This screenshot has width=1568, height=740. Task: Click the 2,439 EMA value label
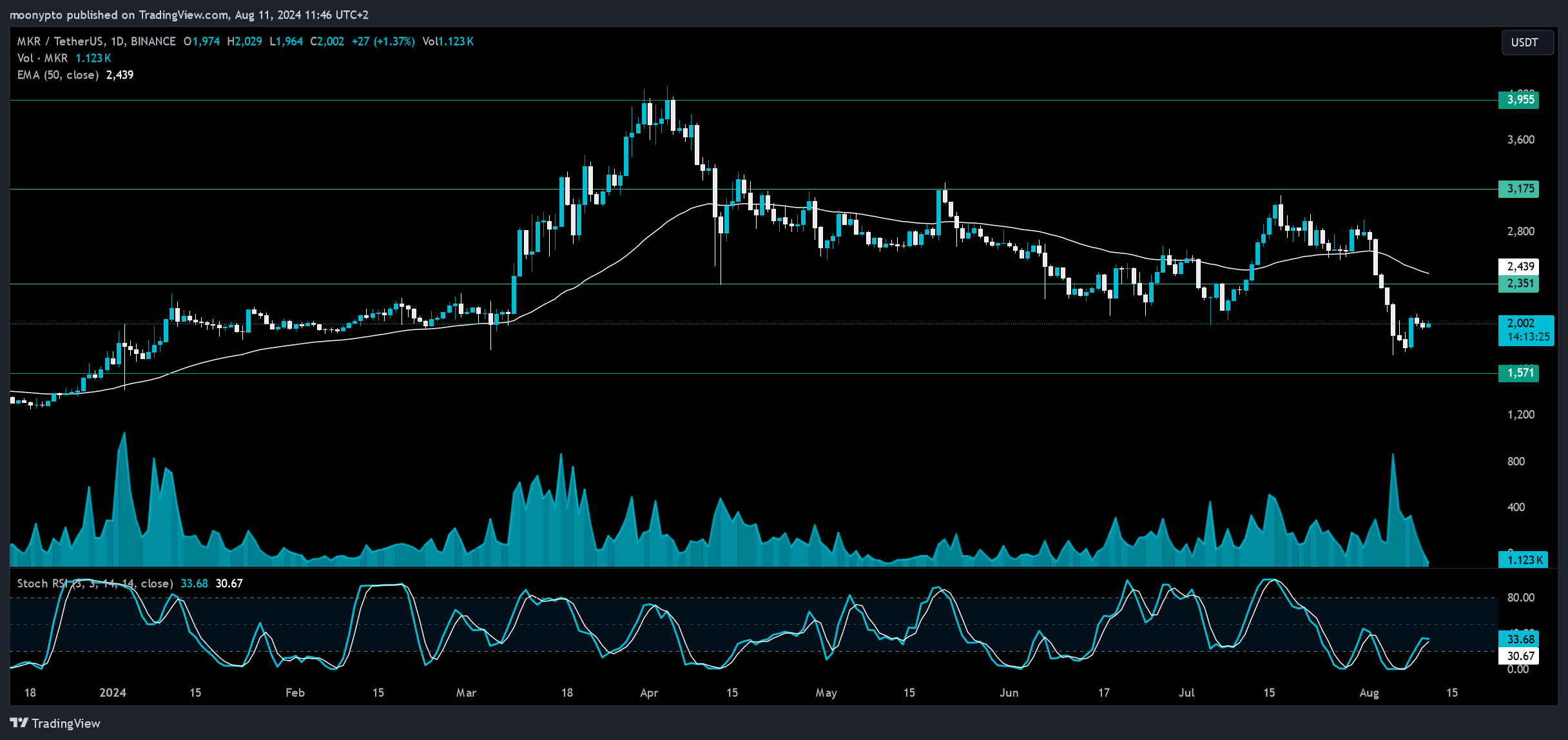pos(1518,266)
